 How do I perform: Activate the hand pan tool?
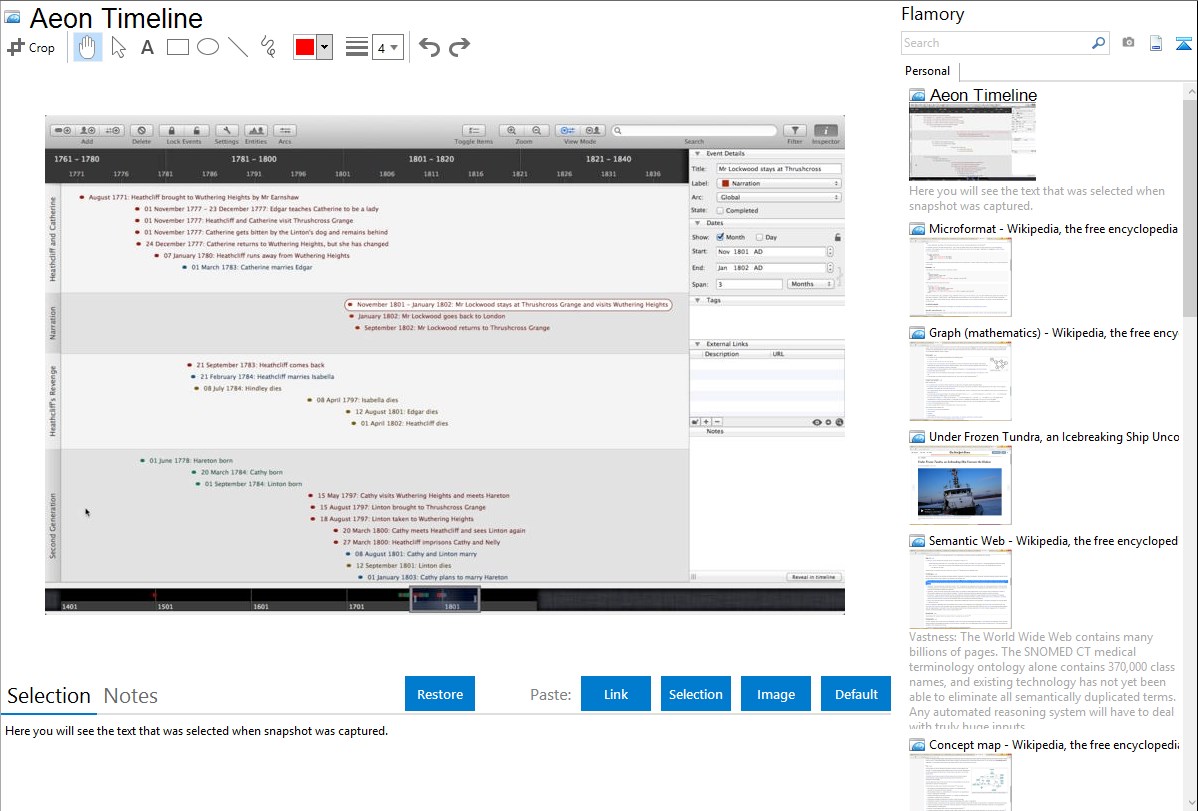click(87, 47)
